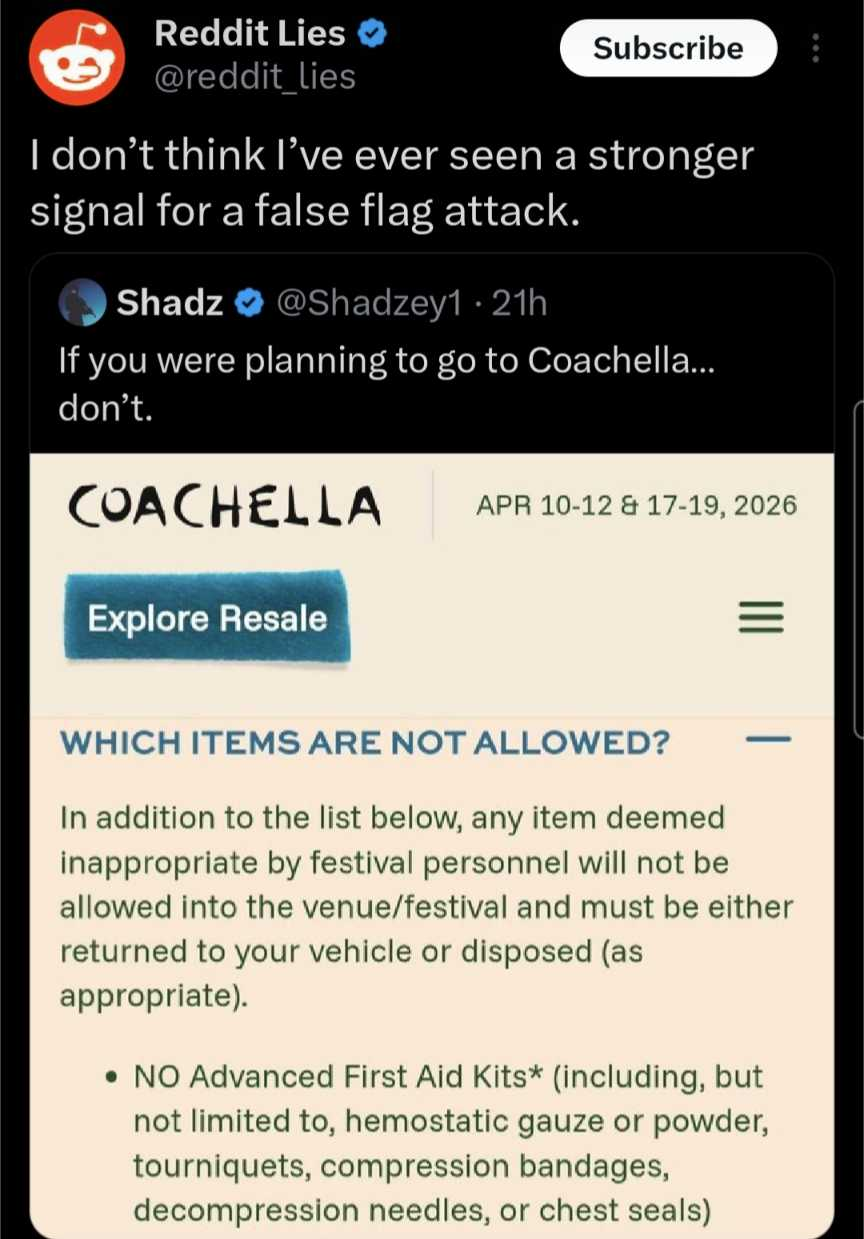Click the Shadz verified checkmark badge
The height and width of the screenshot is (1239, 864).
pyautogui.click(x=244, y=303)
